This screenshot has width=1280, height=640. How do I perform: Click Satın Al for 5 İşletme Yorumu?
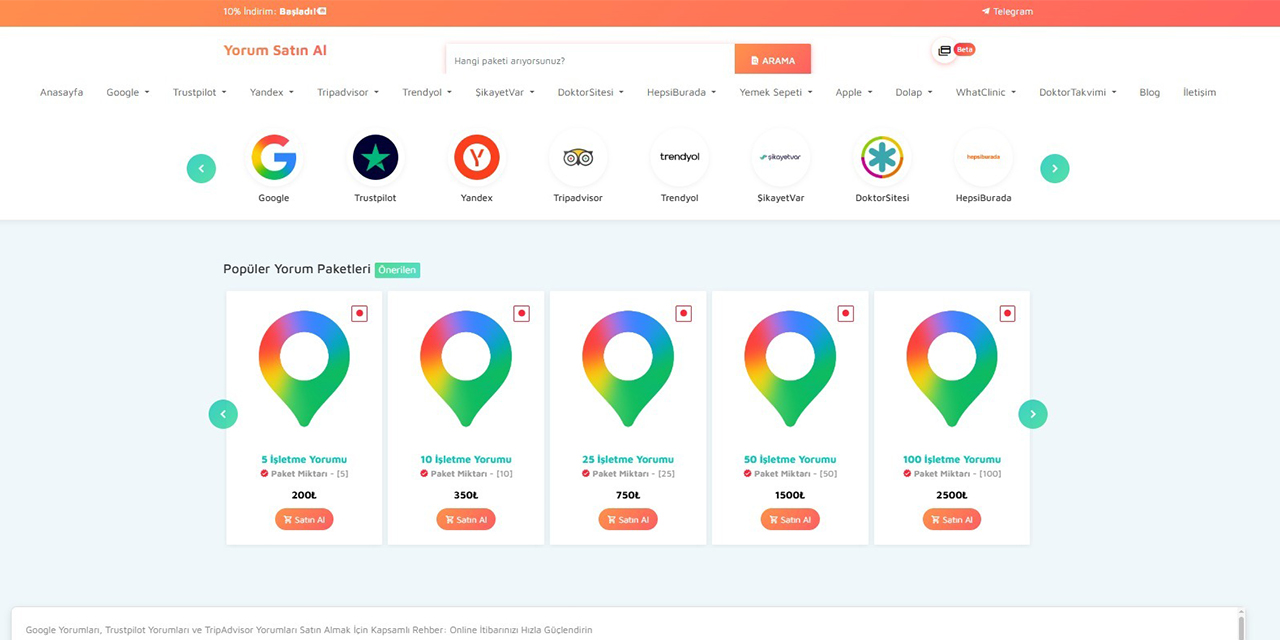click(304, 520)
